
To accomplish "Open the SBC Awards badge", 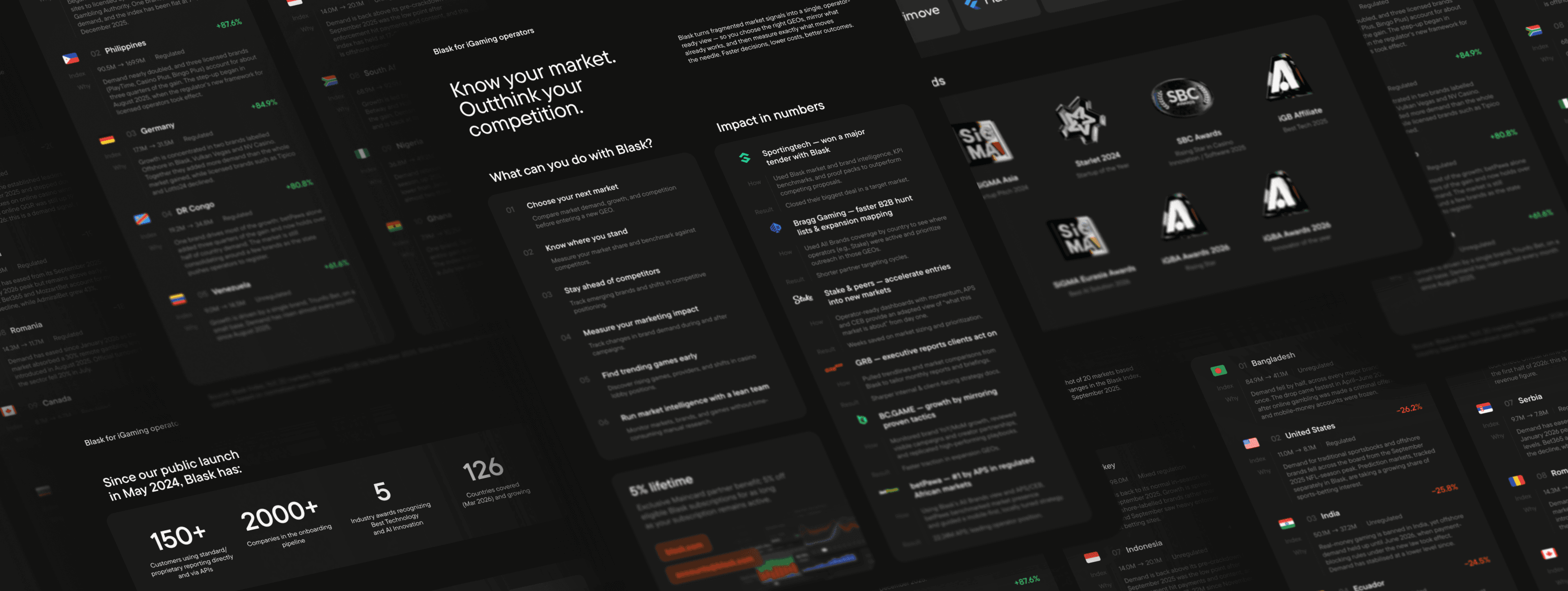I will pyautogui.click(x=1182, y=97).
